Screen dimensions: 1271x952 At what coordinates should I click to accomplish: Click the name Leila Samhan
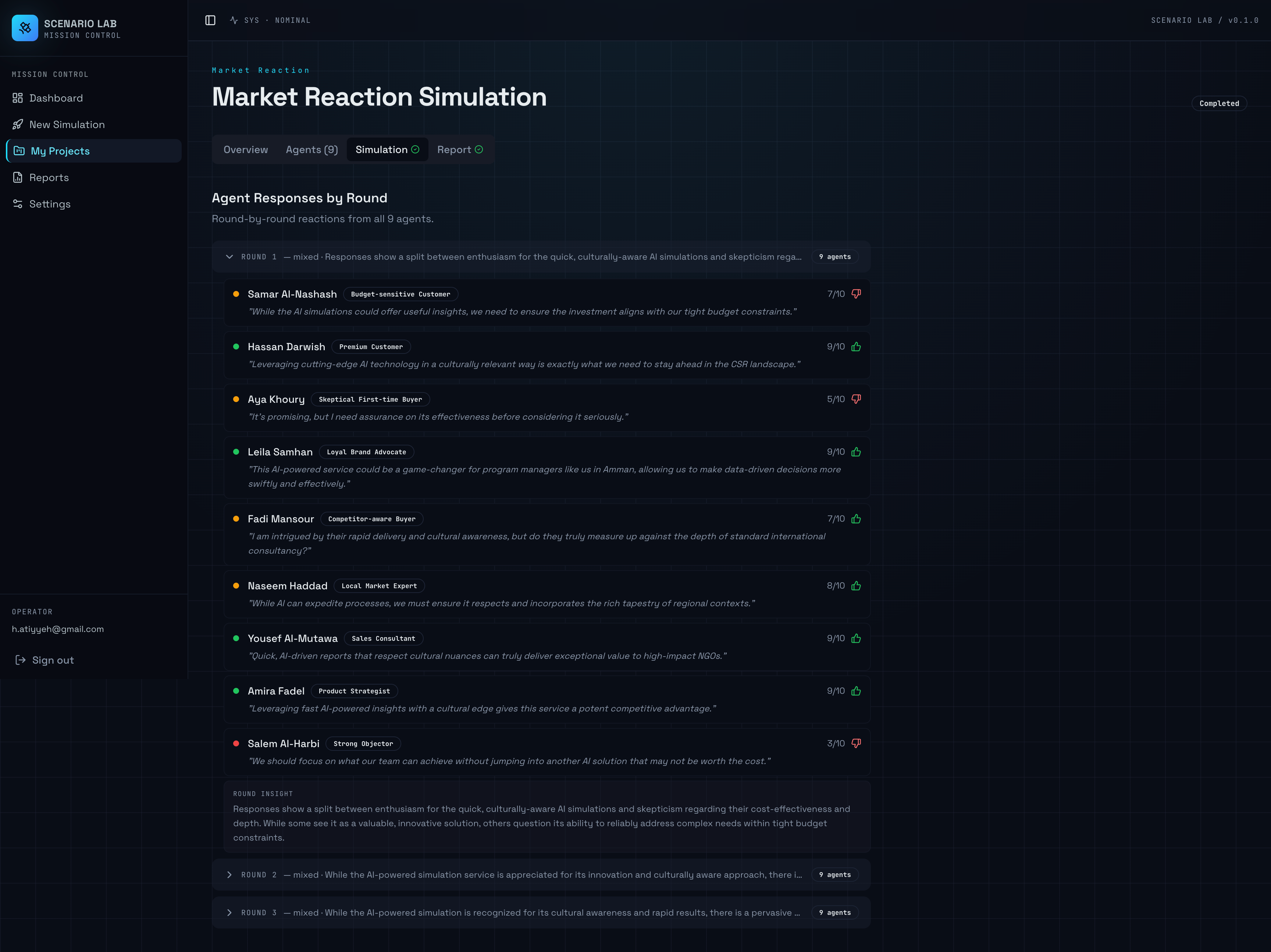280,452
